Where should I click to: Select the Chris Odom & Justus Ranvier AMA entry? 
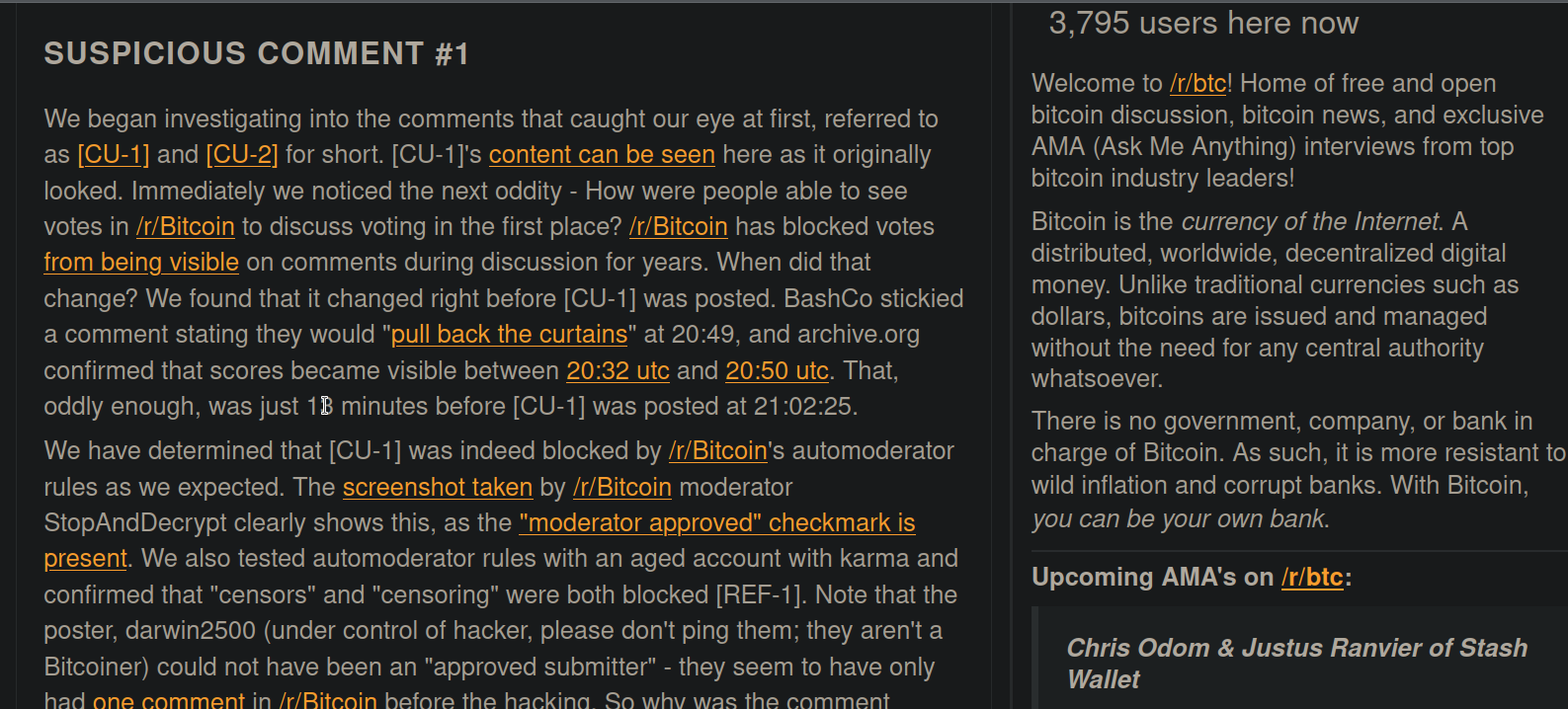tap(1296, 664)
